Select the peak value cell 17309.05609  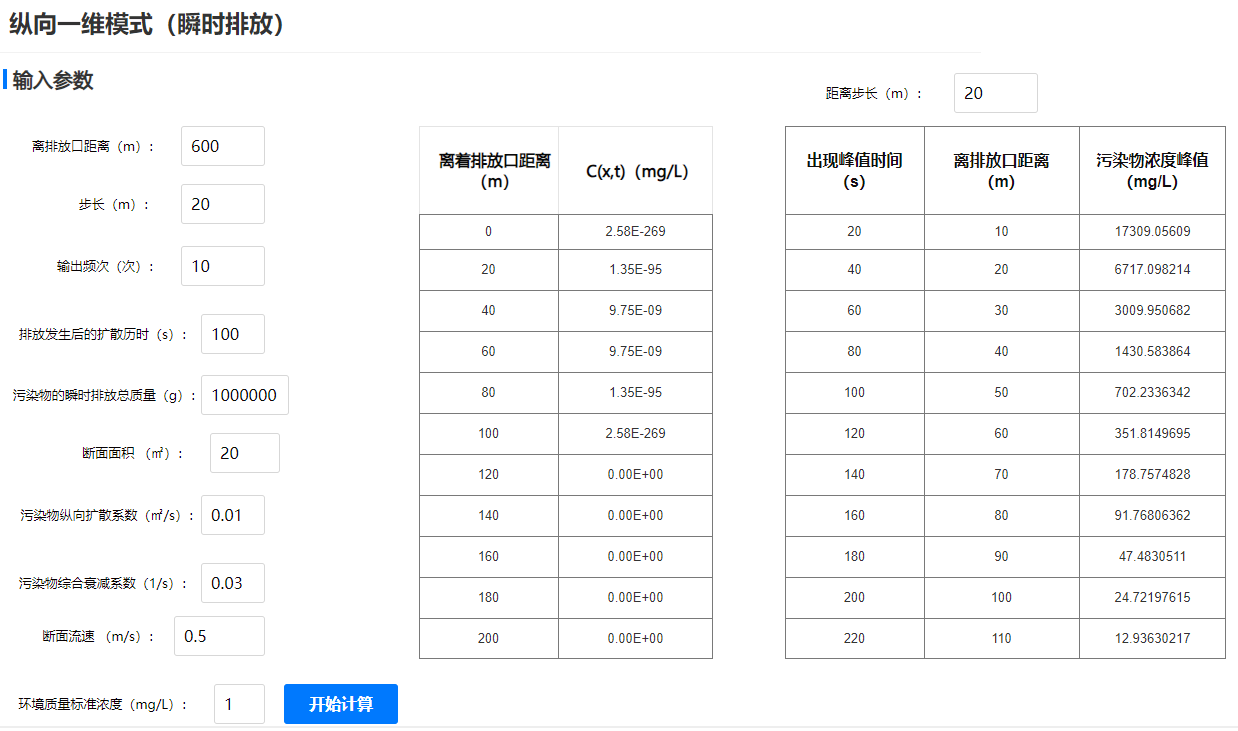1152,231
